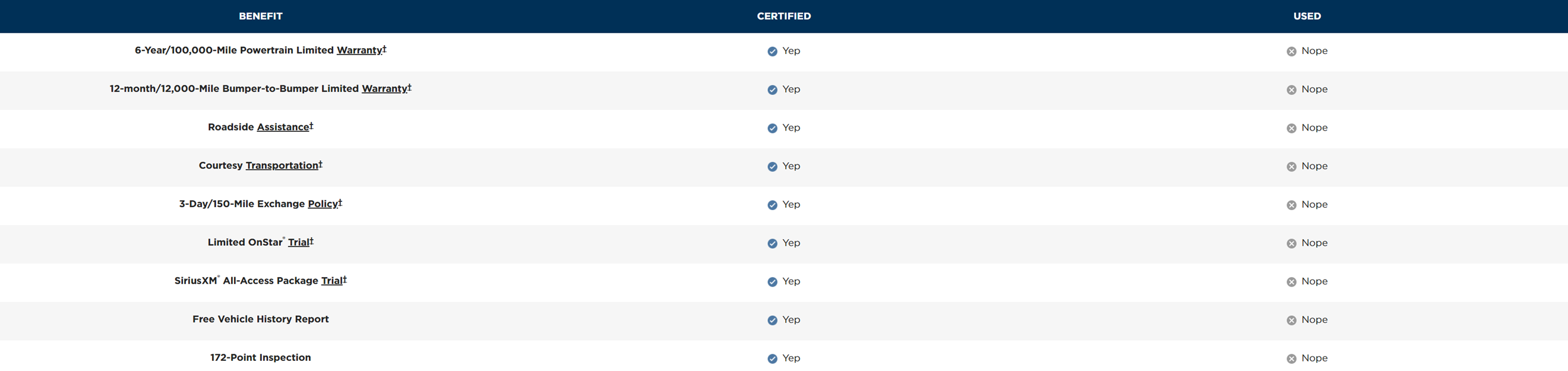The width and height of the screenshot is (1568, 371).
Task: Click the CERTIFIED column header
Action: [x=783, y=17]
